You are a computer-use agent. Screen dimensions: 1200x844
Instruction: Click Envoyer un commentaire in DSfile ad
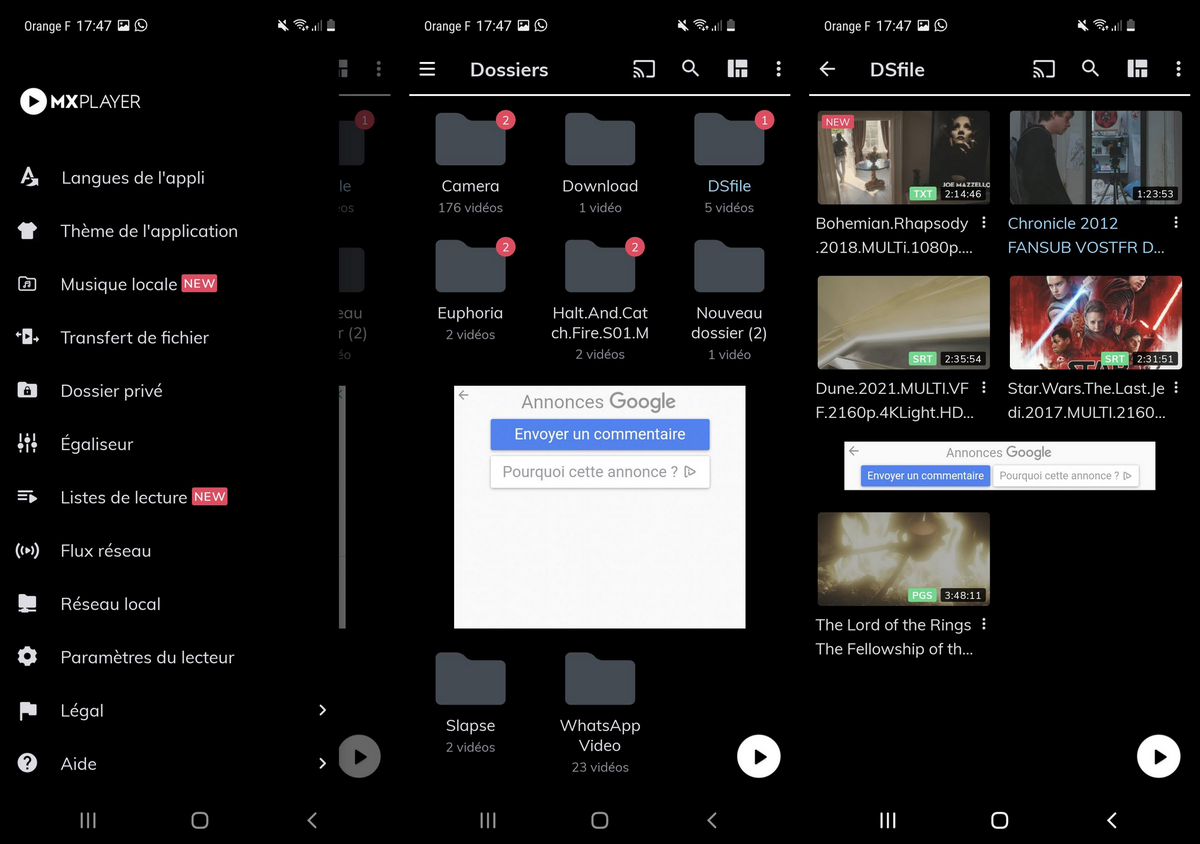point(925,476)
